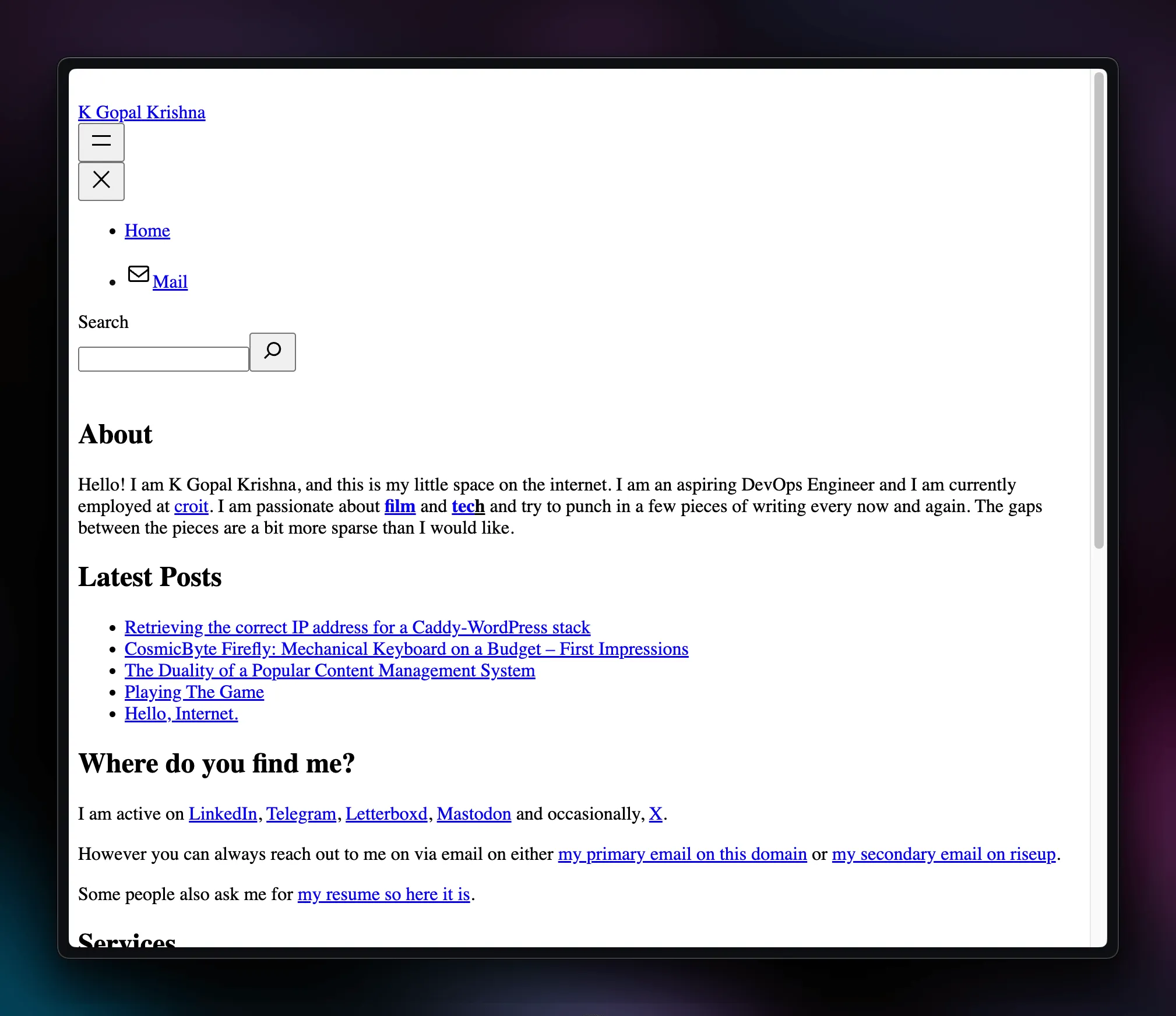This screenshot has height=1016, width=1176.
Task: Click inside the search text field
Action: (x=163, y=358)
